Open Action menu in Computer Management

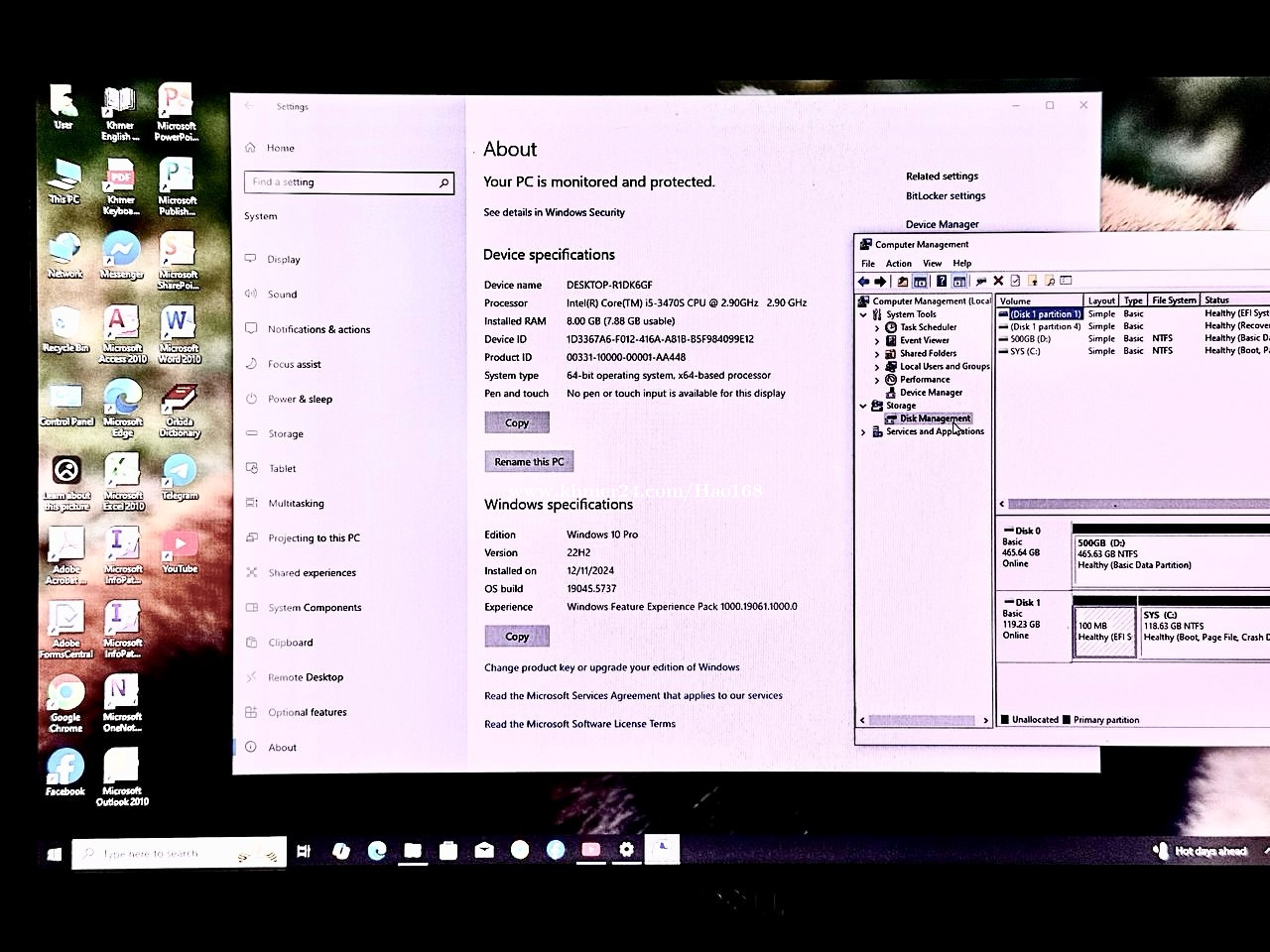899,264
